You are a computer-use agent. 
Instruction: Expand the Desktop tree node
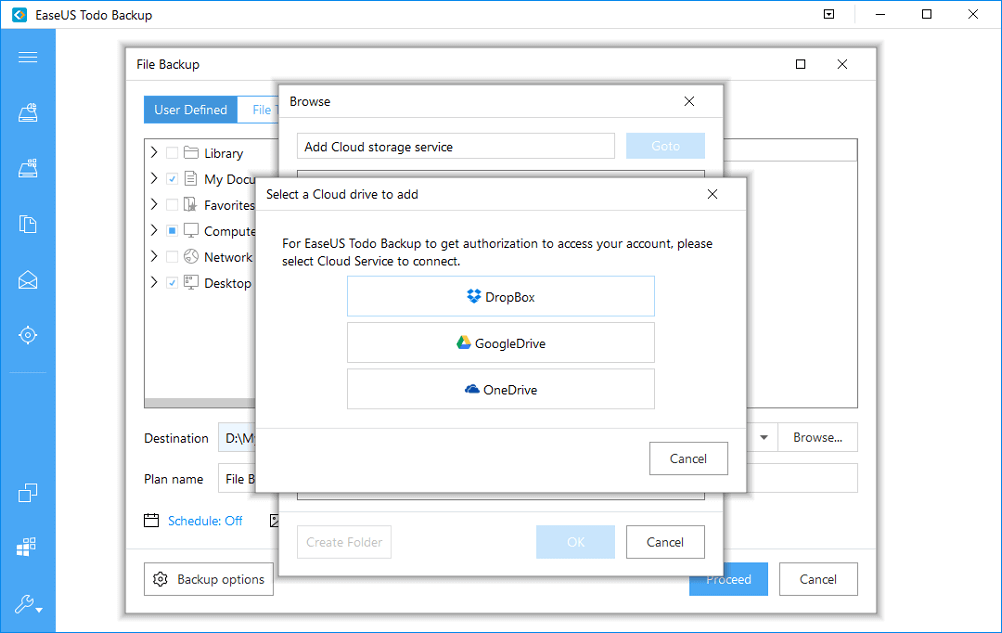pos(154,282)
